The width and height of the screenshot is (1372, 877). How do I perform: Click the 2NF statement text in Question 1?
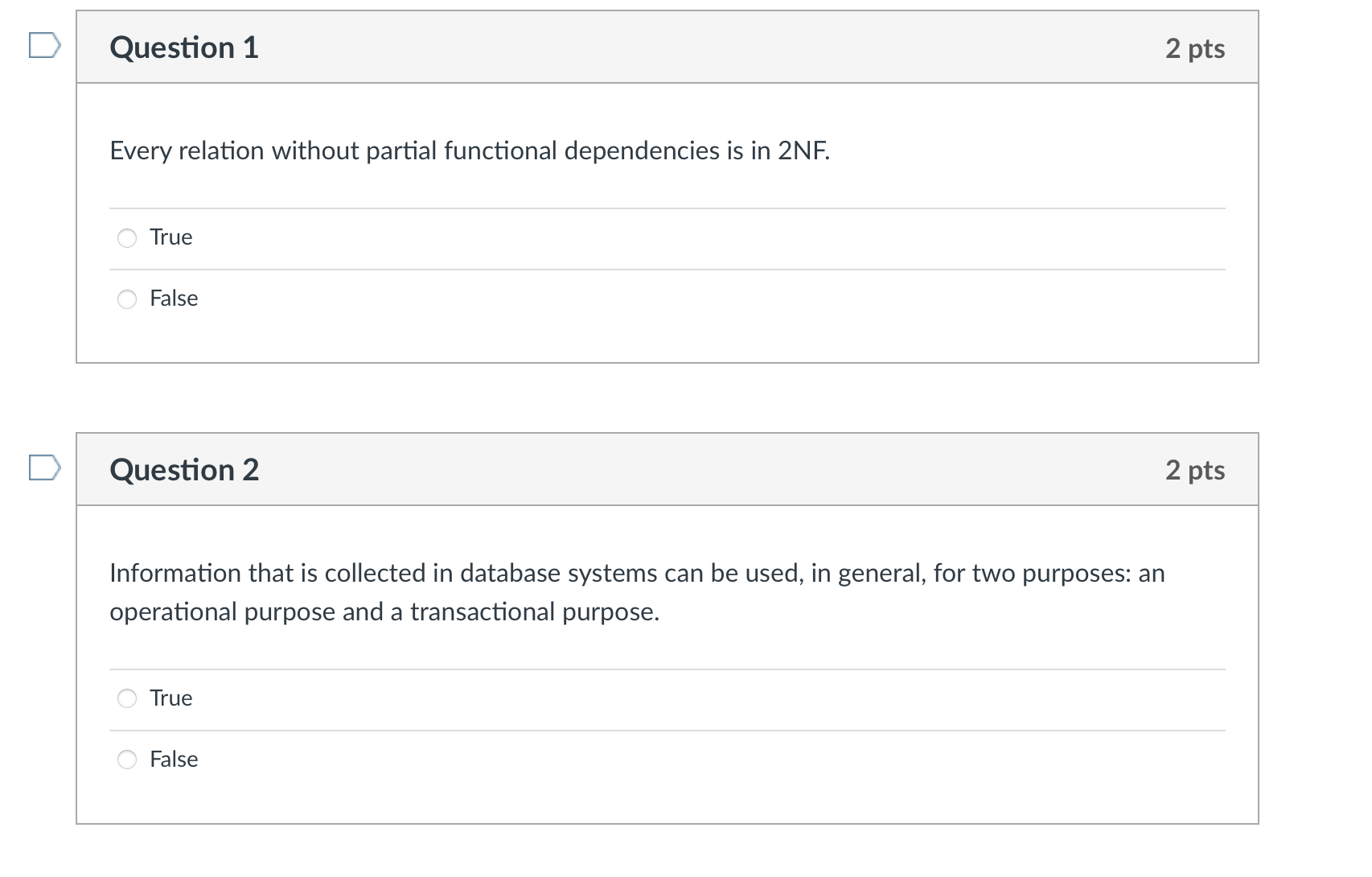(469, 150)
